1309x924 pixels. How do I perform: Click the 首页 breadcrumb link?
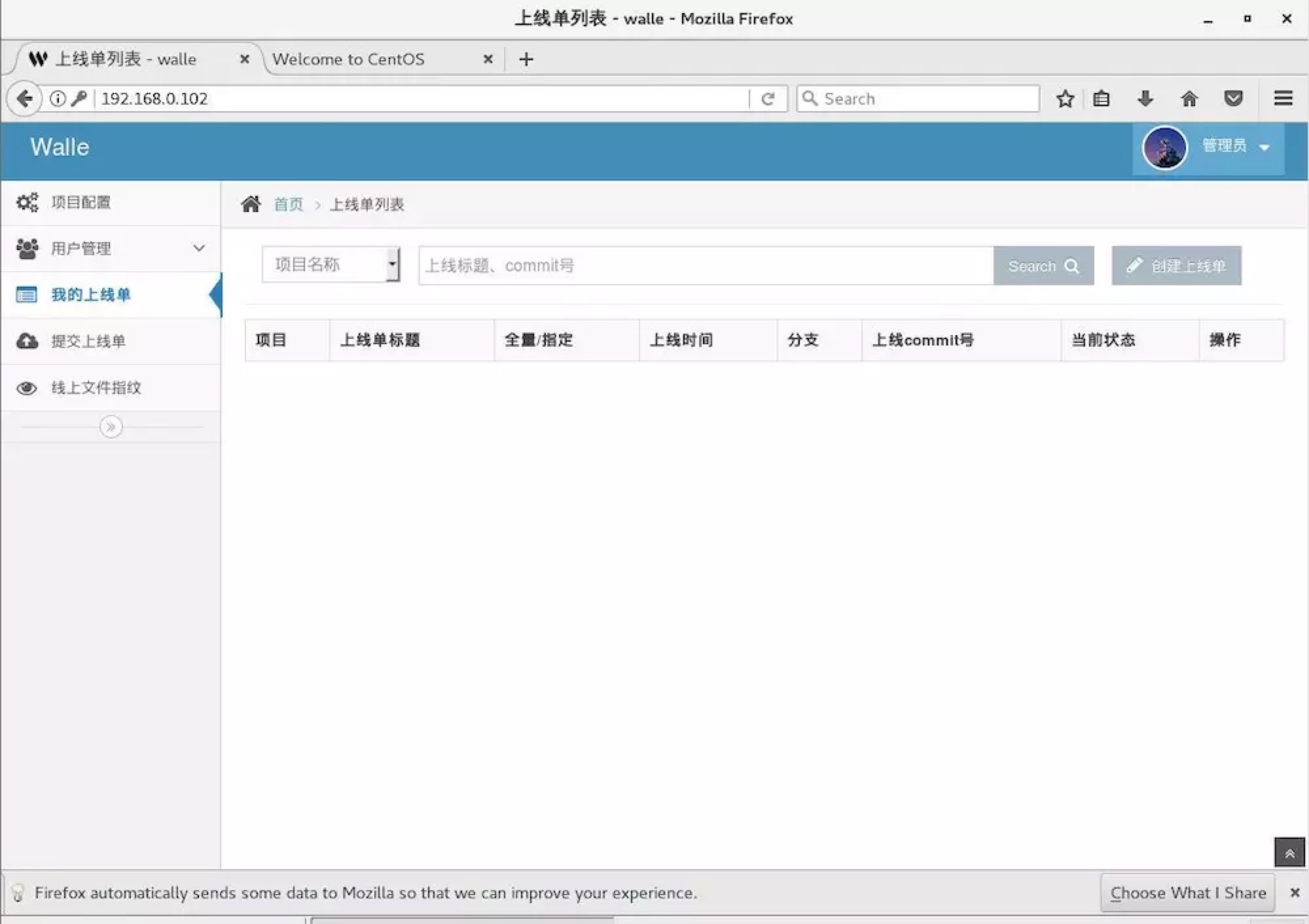288,204
